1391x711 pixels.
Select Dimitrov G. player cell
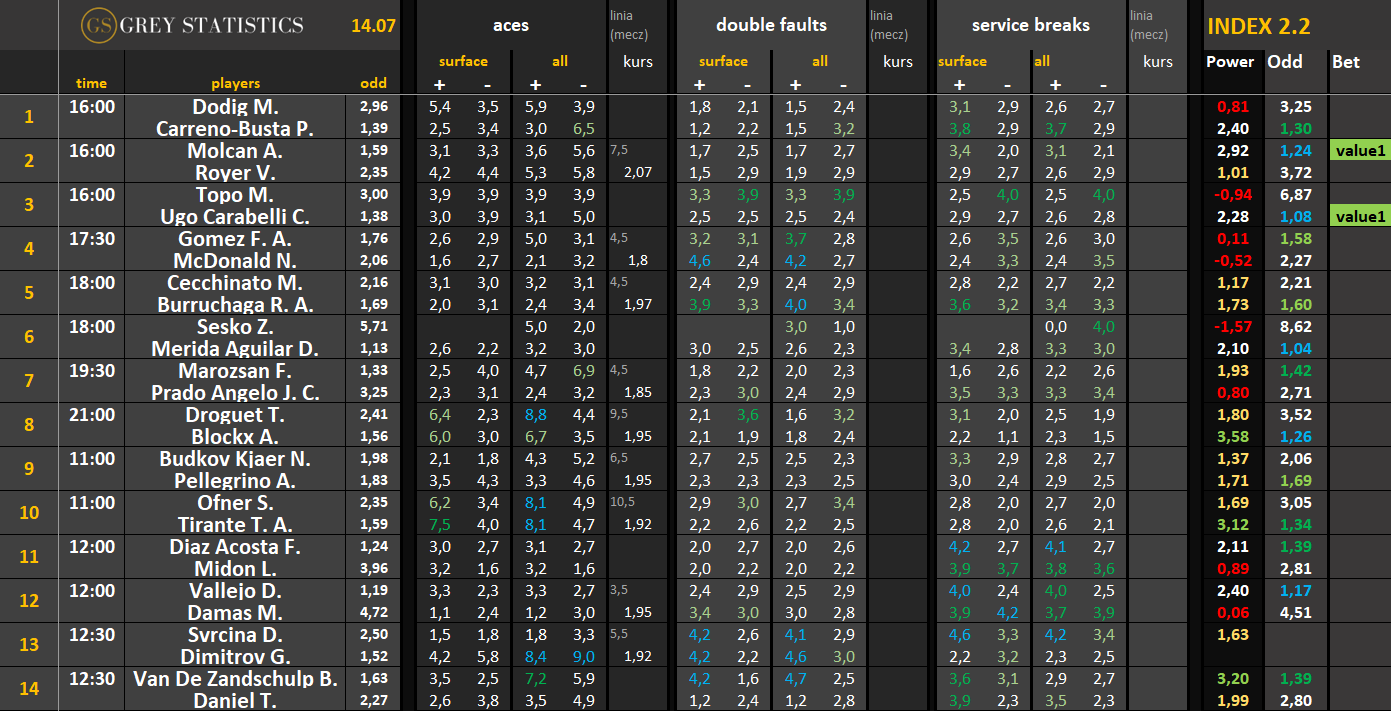tap(235, 656)
